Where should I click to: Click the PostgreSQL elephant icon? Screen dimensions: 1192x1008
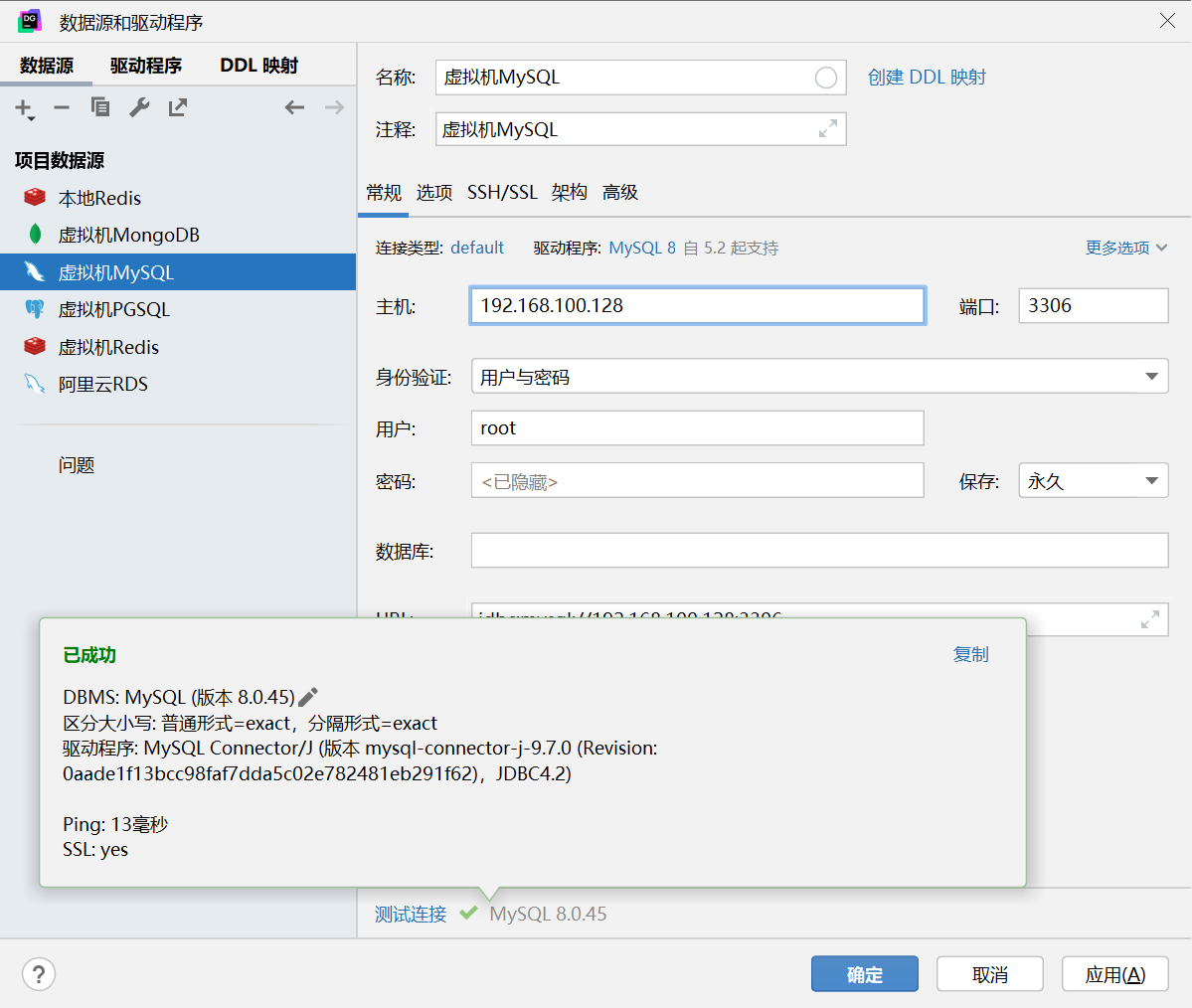(34, 308)
